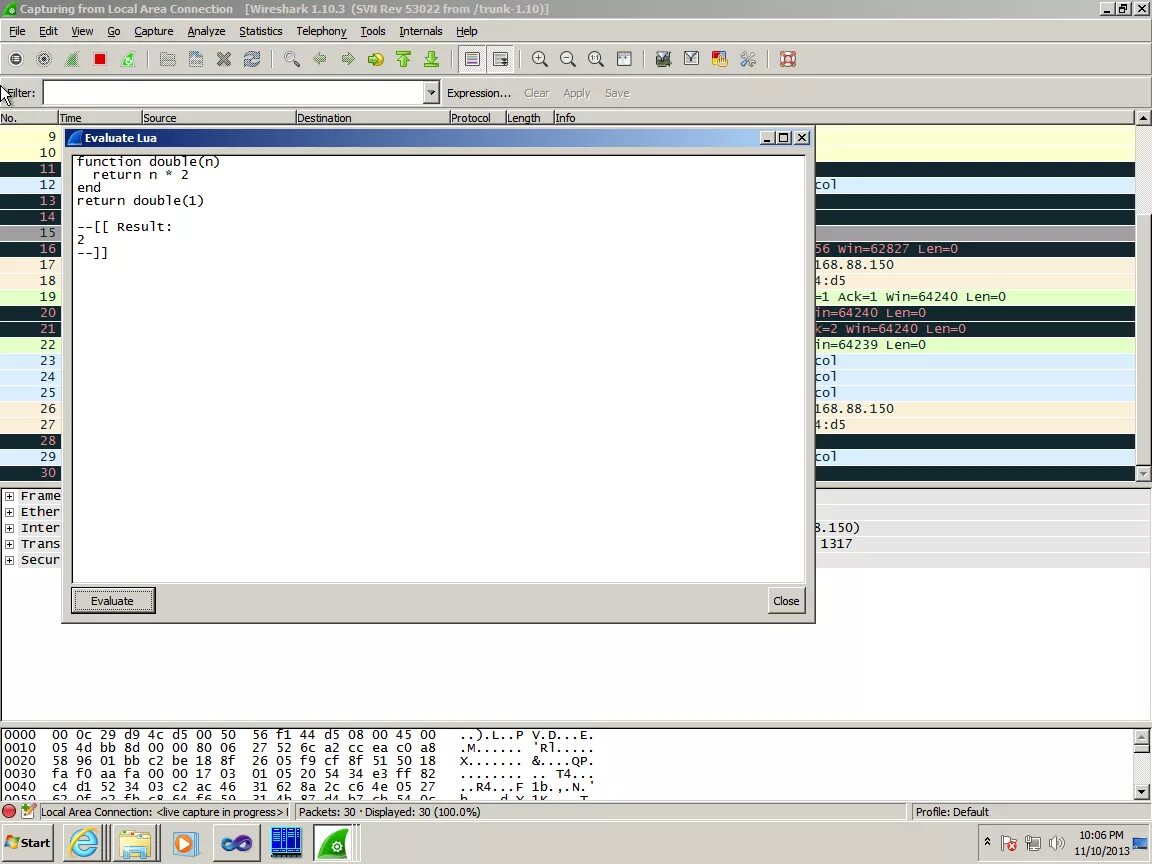This screenshot has height=864, width=1152.
Task: Go back in packet history
Action: point(320,60)
